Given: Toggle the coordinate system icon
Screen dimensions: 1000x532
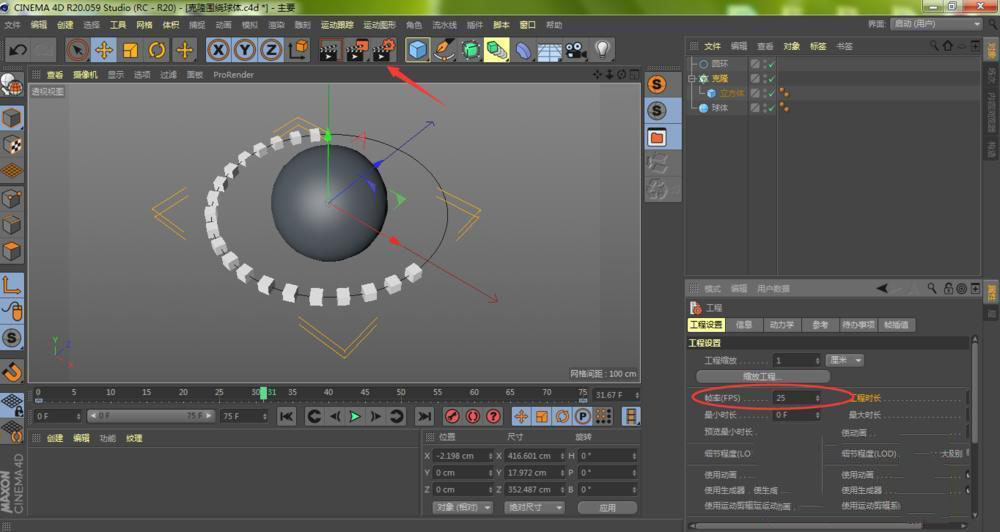Looking at the screenshot, I should click(298, 50).
